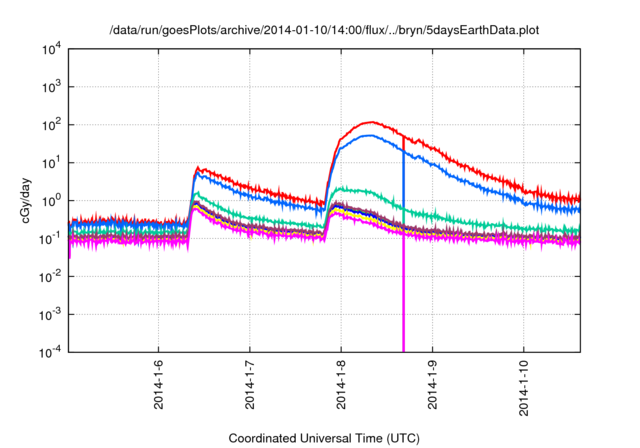This screenshot has width=640, height=448.
Task: Click the red curve's peak near 10^2
Action: point(371,122)
